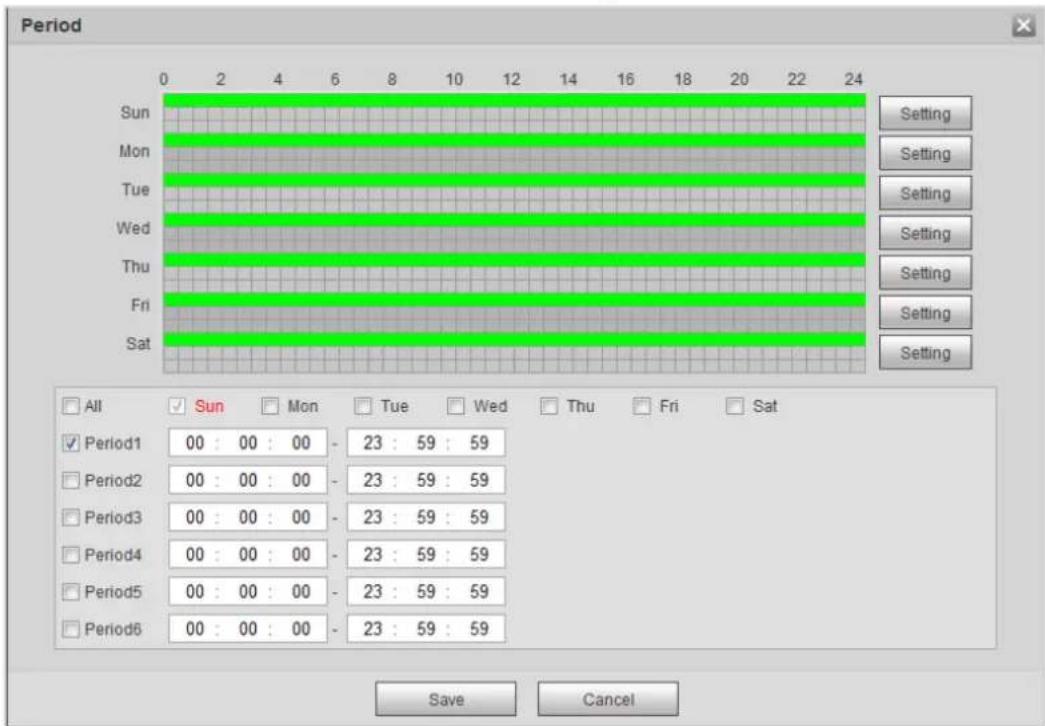The width and height of the screenshot is (1045, 726).
Task: Click Period2 start hour field
Action: click(x=195, y=481)
